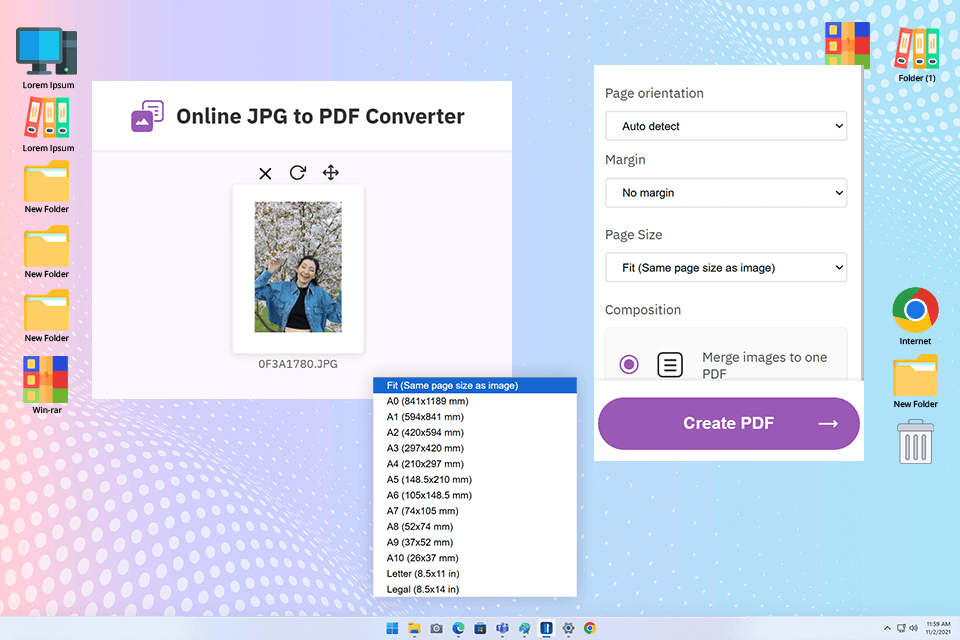960x640 pixels.
Task: Click the Composition section label
Action: 643,310
